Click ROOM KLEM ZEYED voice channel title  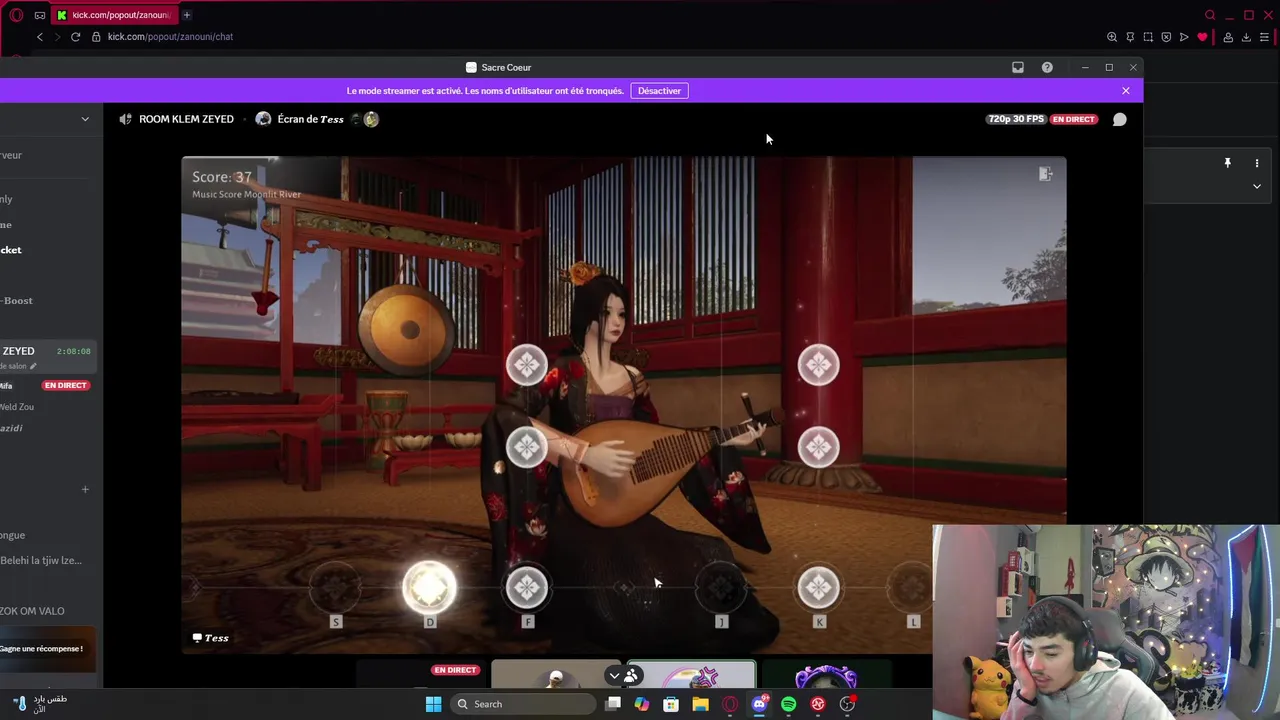186,119
